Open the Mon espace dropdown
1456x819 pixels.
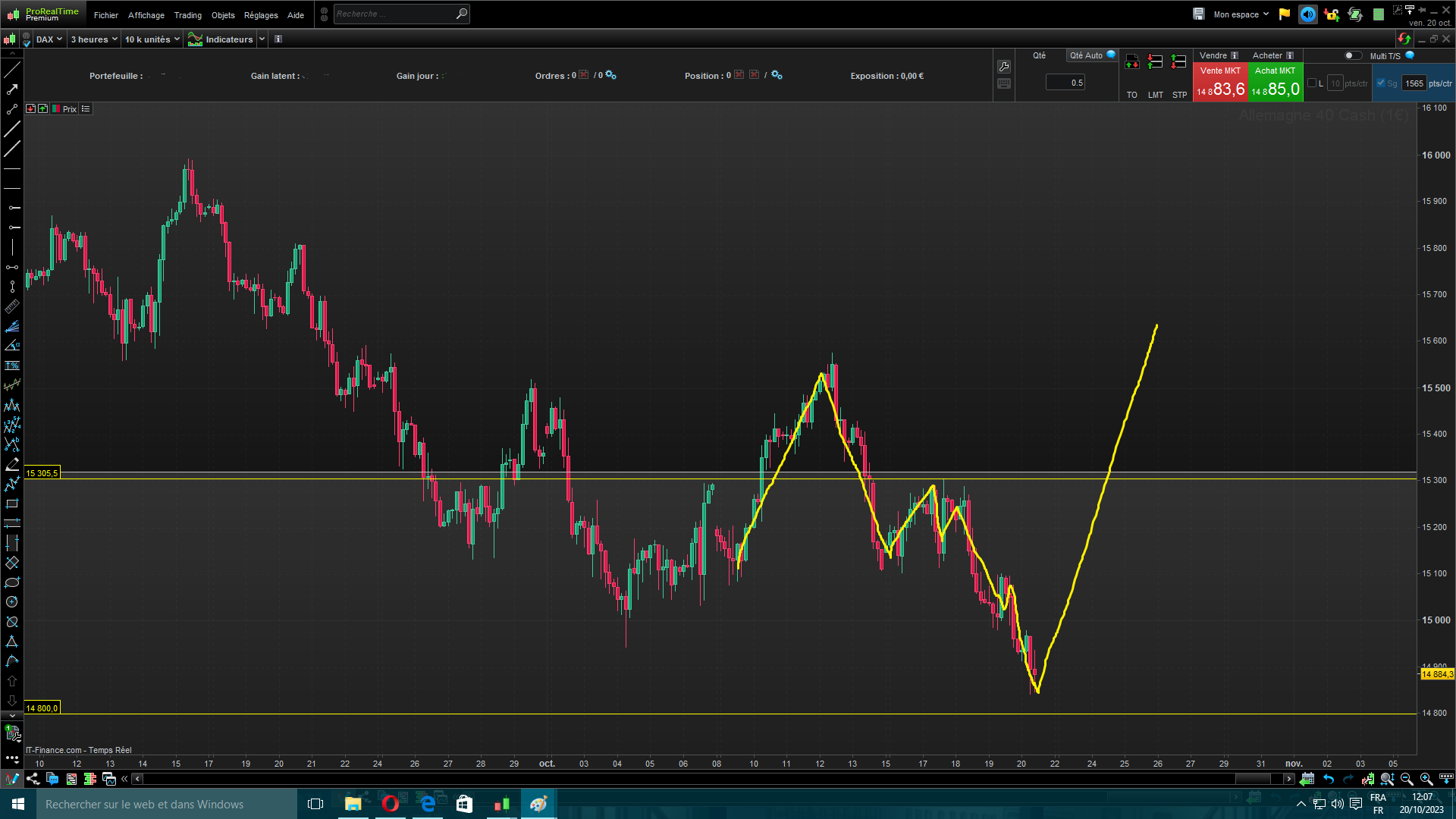[1241, 14]
